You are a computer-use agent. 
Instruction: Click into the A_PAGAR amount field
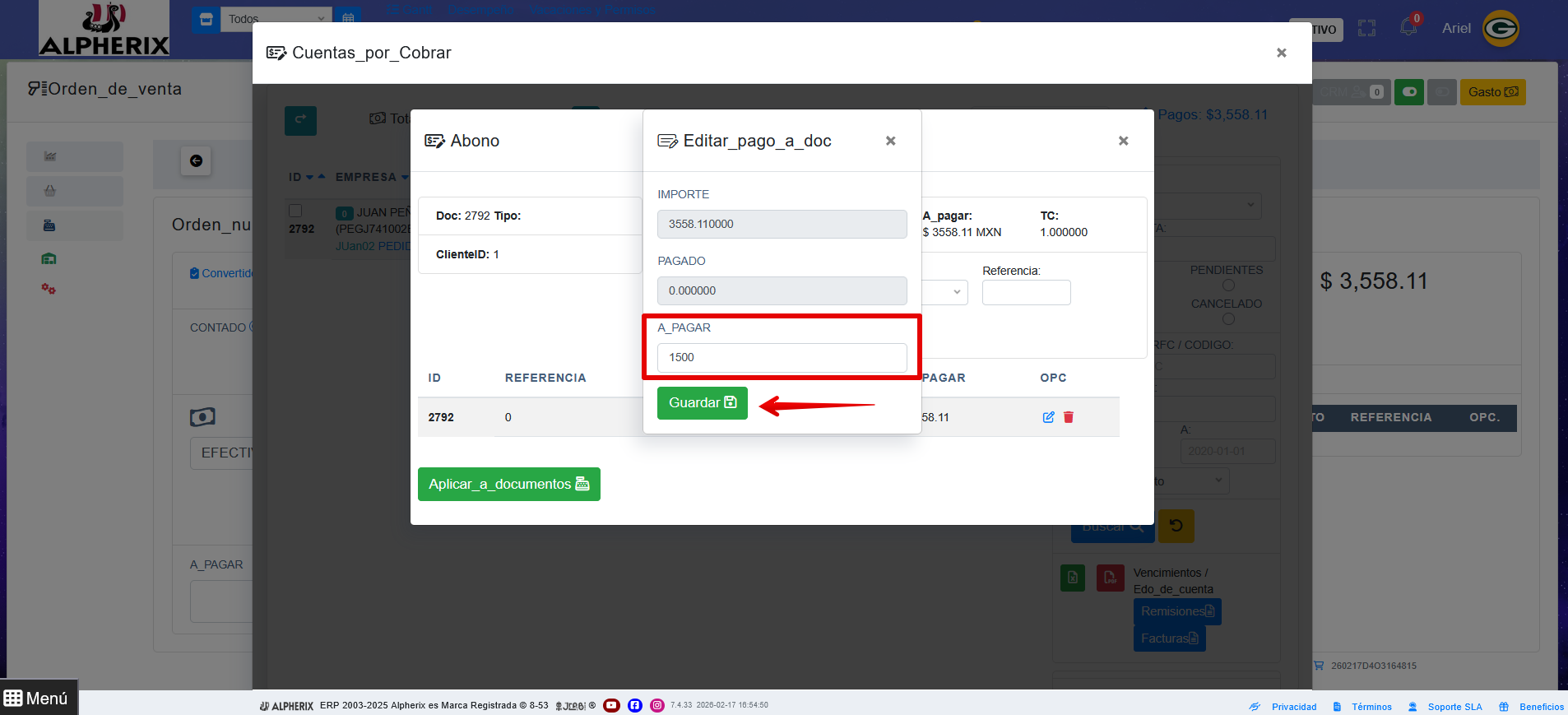tap(782, 358)
